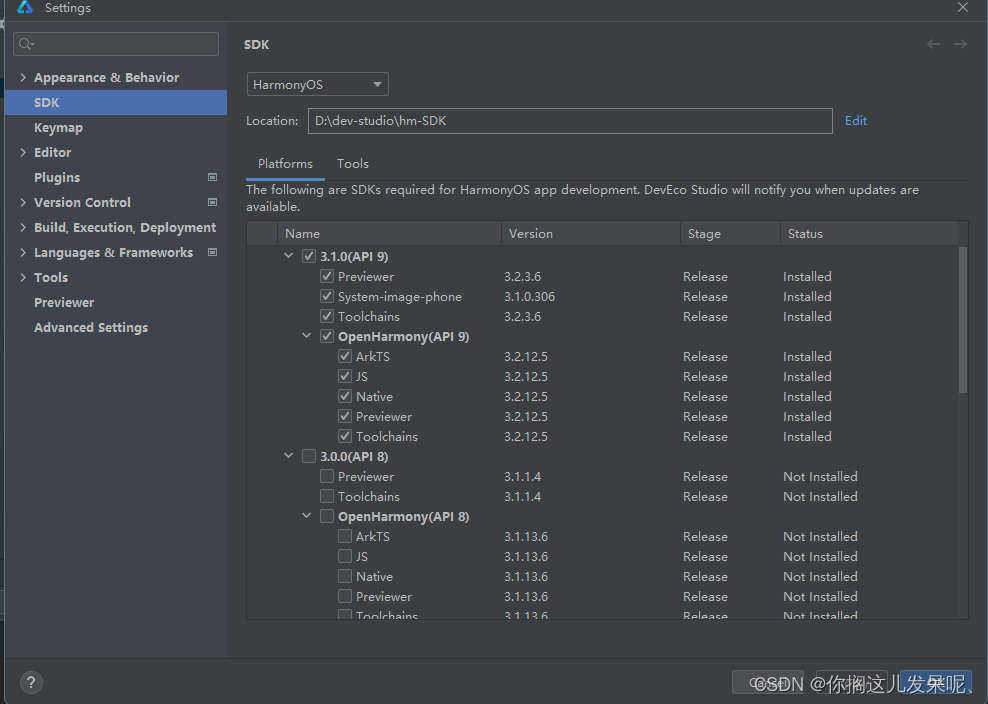The image size is (988, 704).
Task: Toggle the OpenHarmony(API 9) checkbox
Action: pyautogui.click(x=326, y=337)
